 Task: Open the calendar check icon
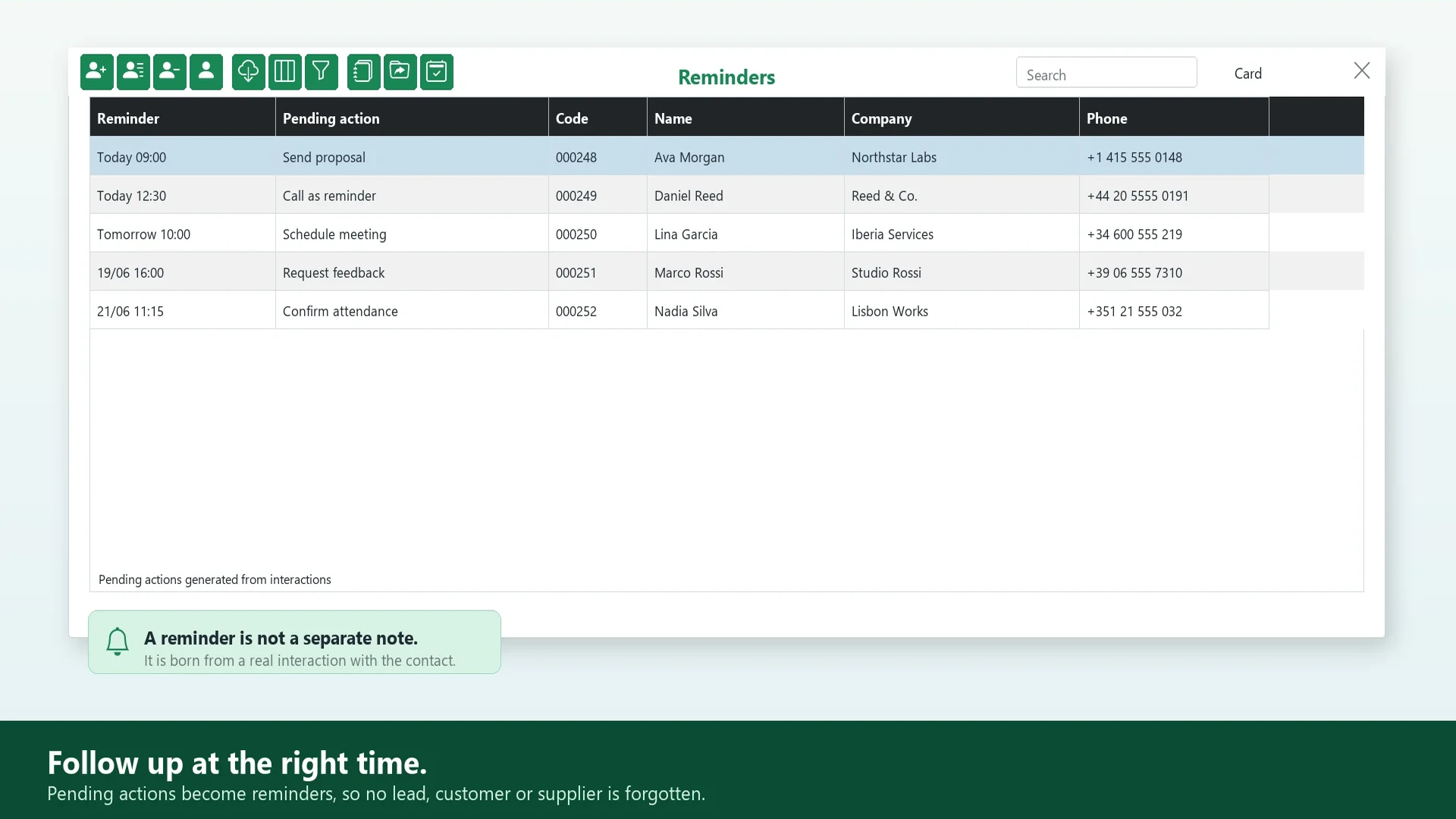437,72
